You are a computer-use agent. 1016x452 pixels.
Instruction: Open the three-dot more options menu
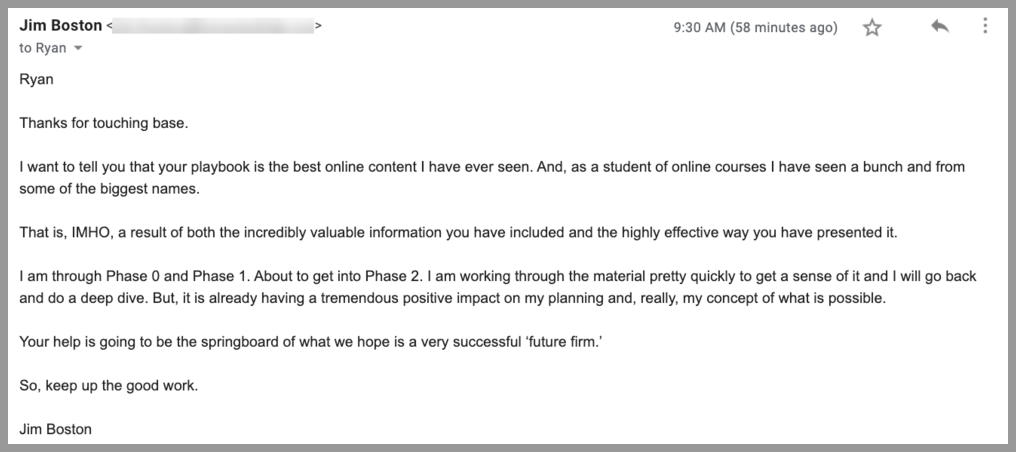[x=985, y=26]
